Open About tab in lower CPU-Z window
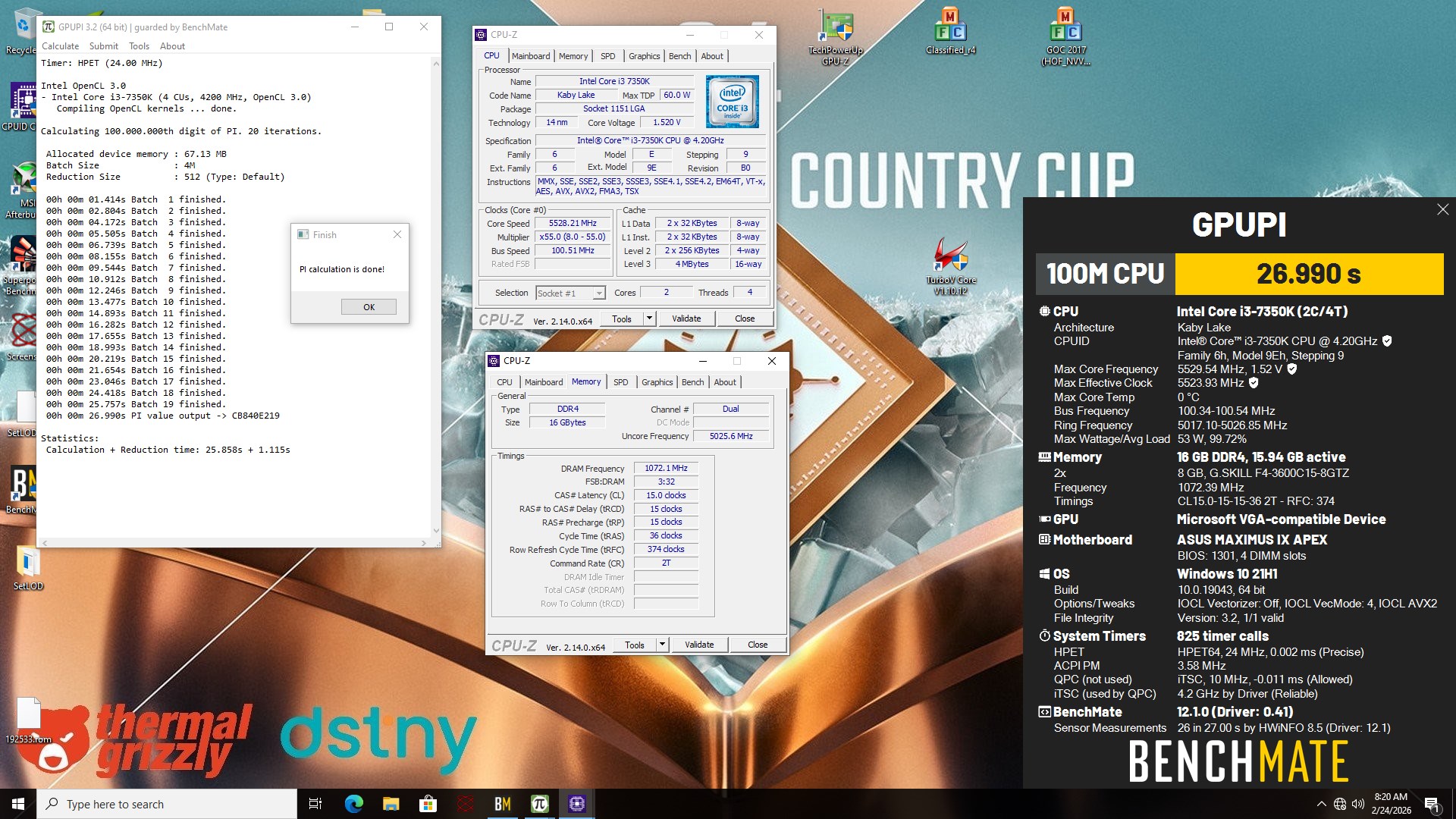Viewport: 1456px width, 819px height. click(x=725, y=382)
